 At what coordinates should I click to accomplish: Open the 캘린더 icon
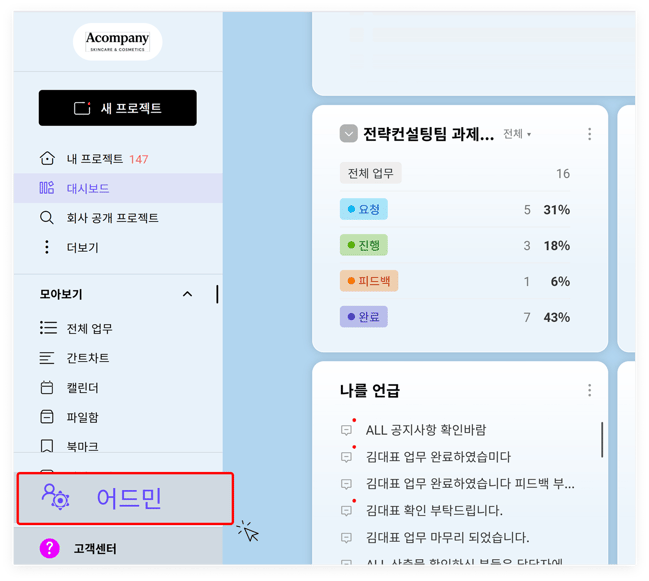[x=47, y=387]
